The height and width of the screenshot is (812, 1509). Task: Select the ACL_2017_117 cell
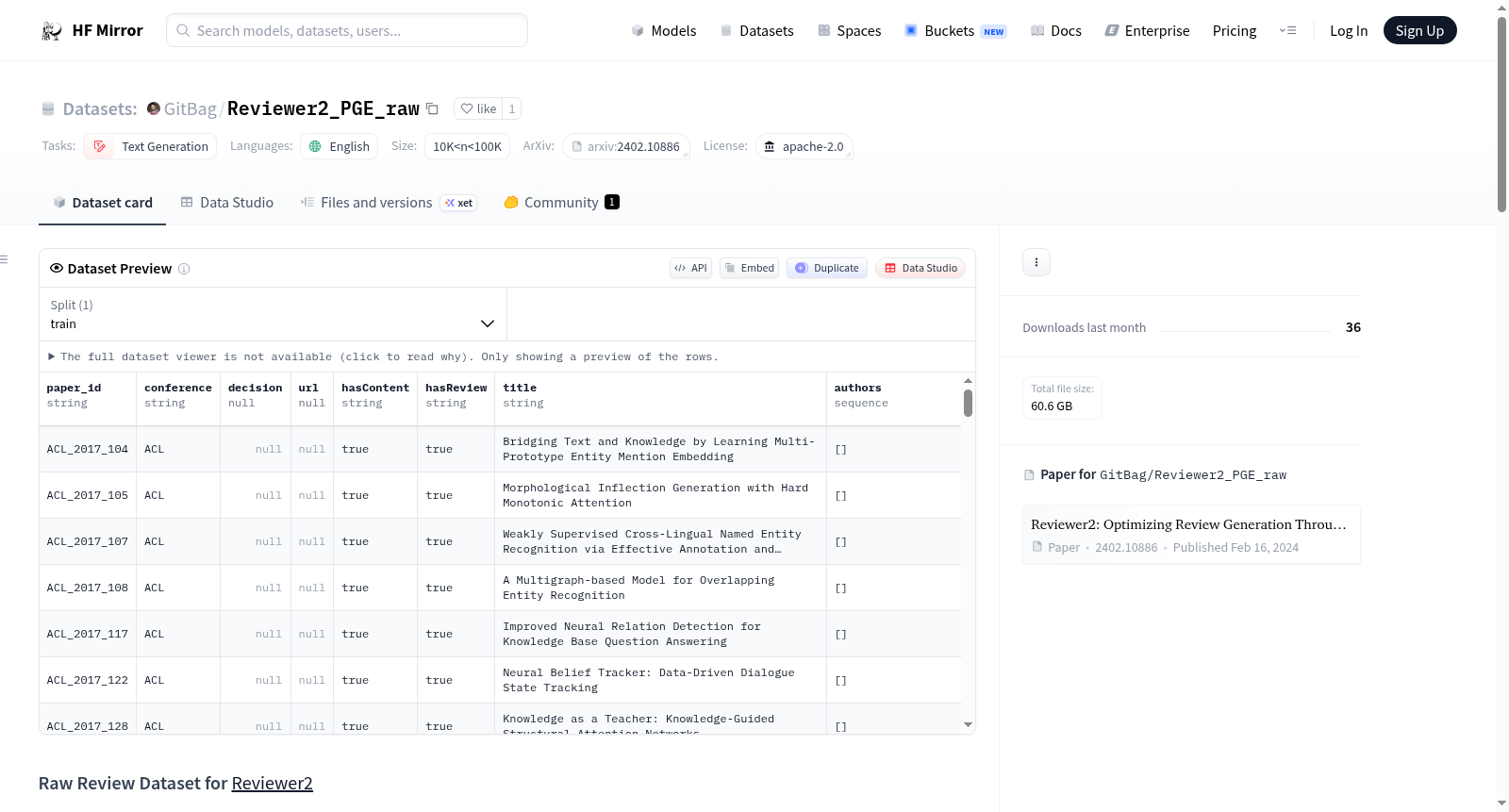coord(88,634)
